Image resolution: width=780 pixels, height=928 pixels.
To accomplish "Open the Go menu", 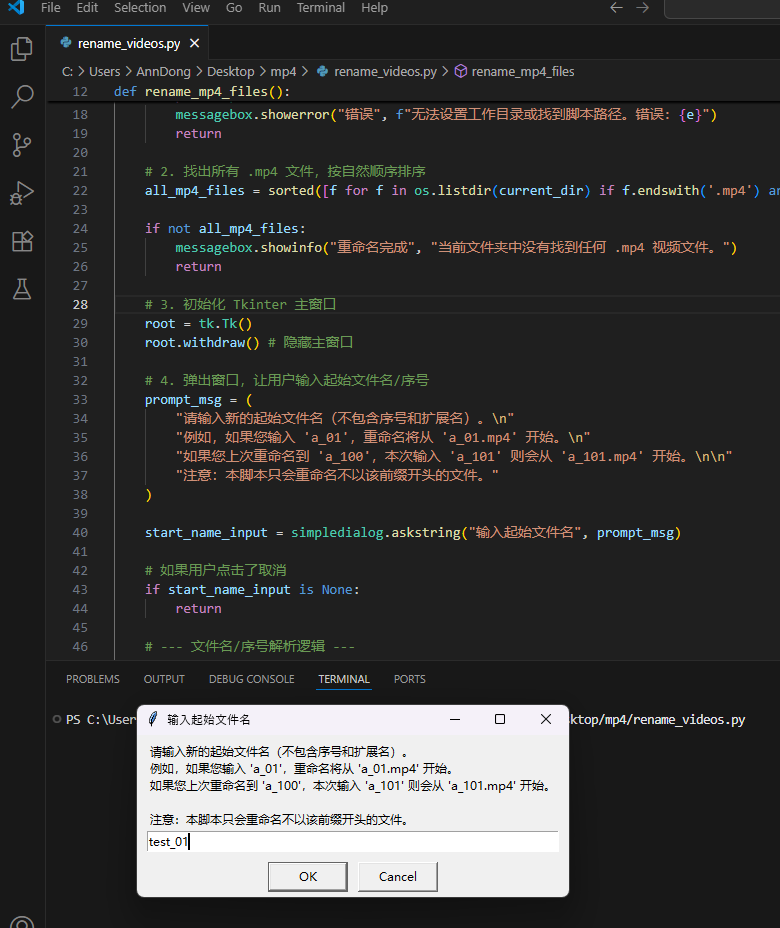I will tap(234, 8).
